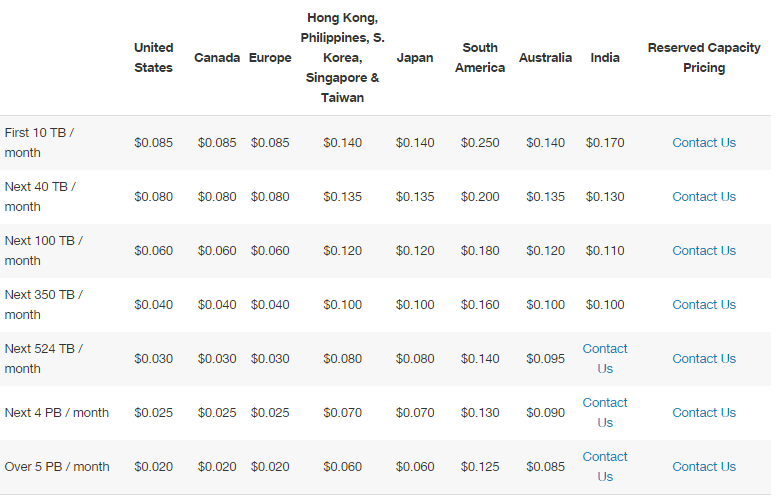Select the Reserved Capacity Pricing header
Screen dimensions: 779x503
703,58
